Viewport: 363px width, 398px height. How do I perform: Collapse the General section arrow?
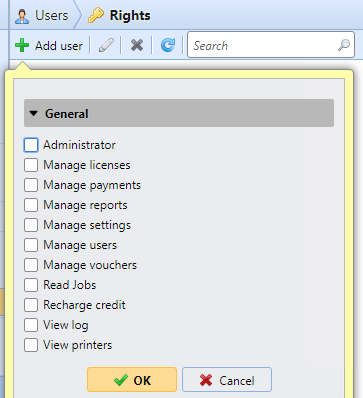coord(33,113)
